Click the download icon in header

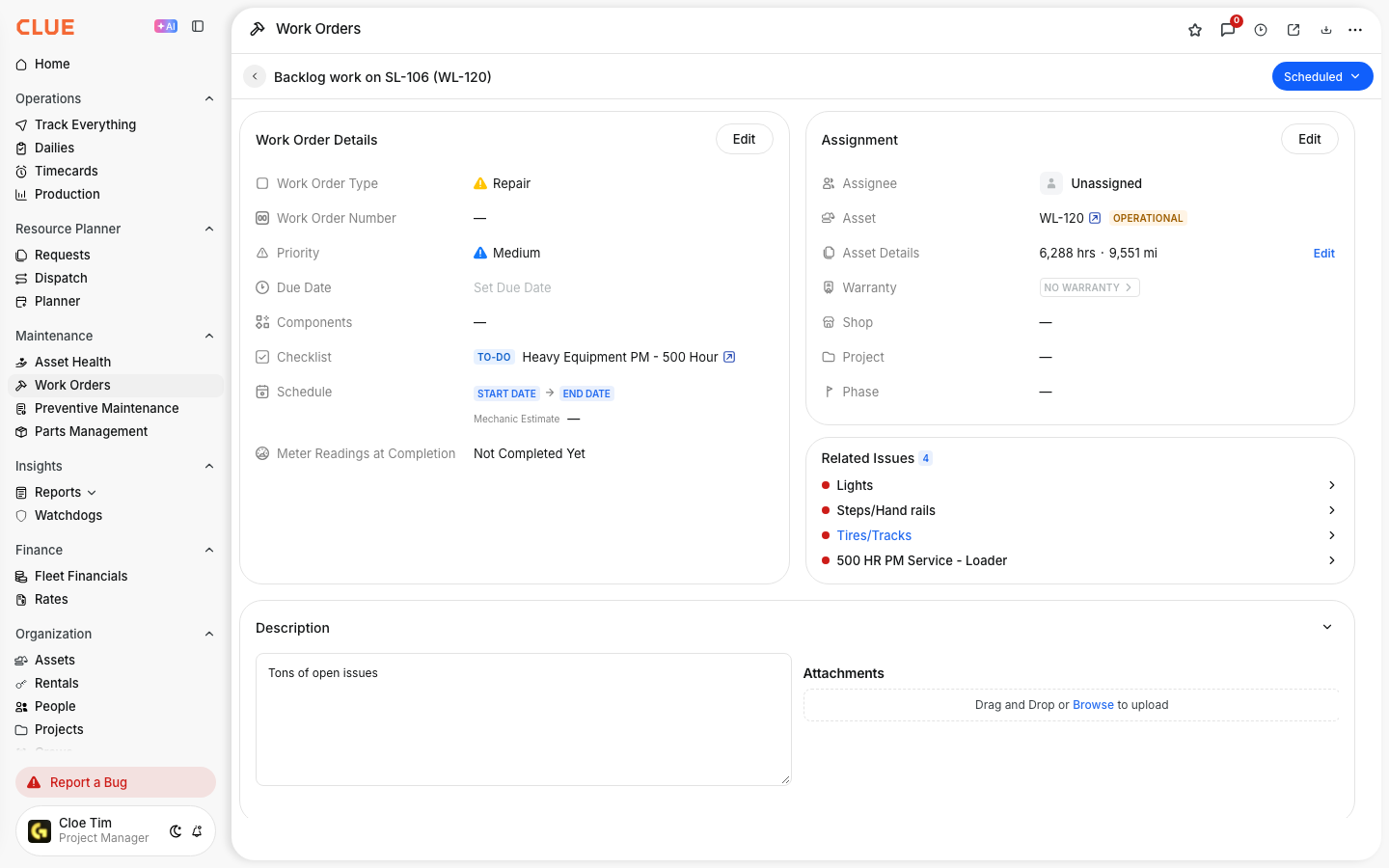[x=1326, y=30]
